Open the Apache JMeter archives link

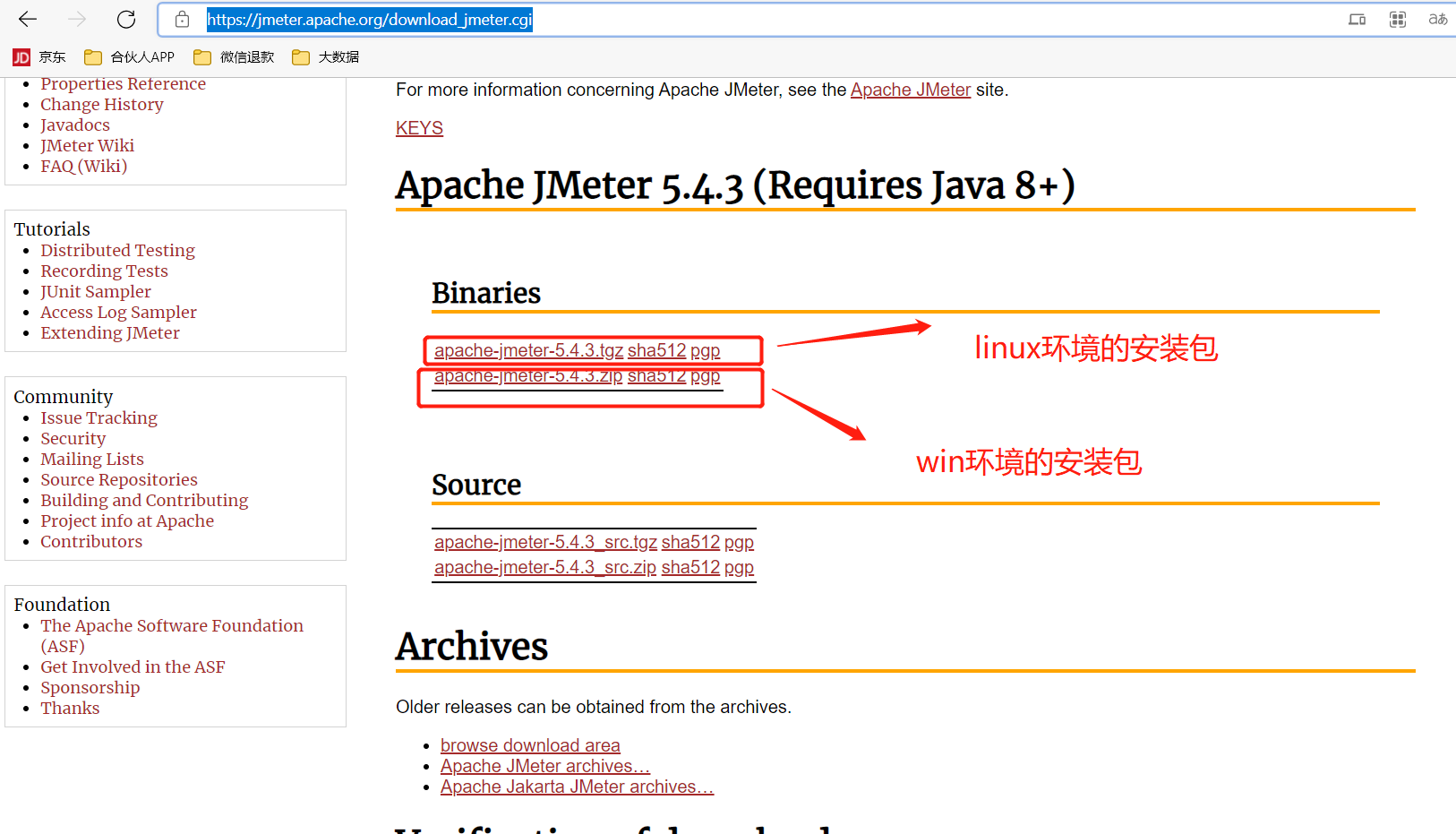tap(545, 766)
